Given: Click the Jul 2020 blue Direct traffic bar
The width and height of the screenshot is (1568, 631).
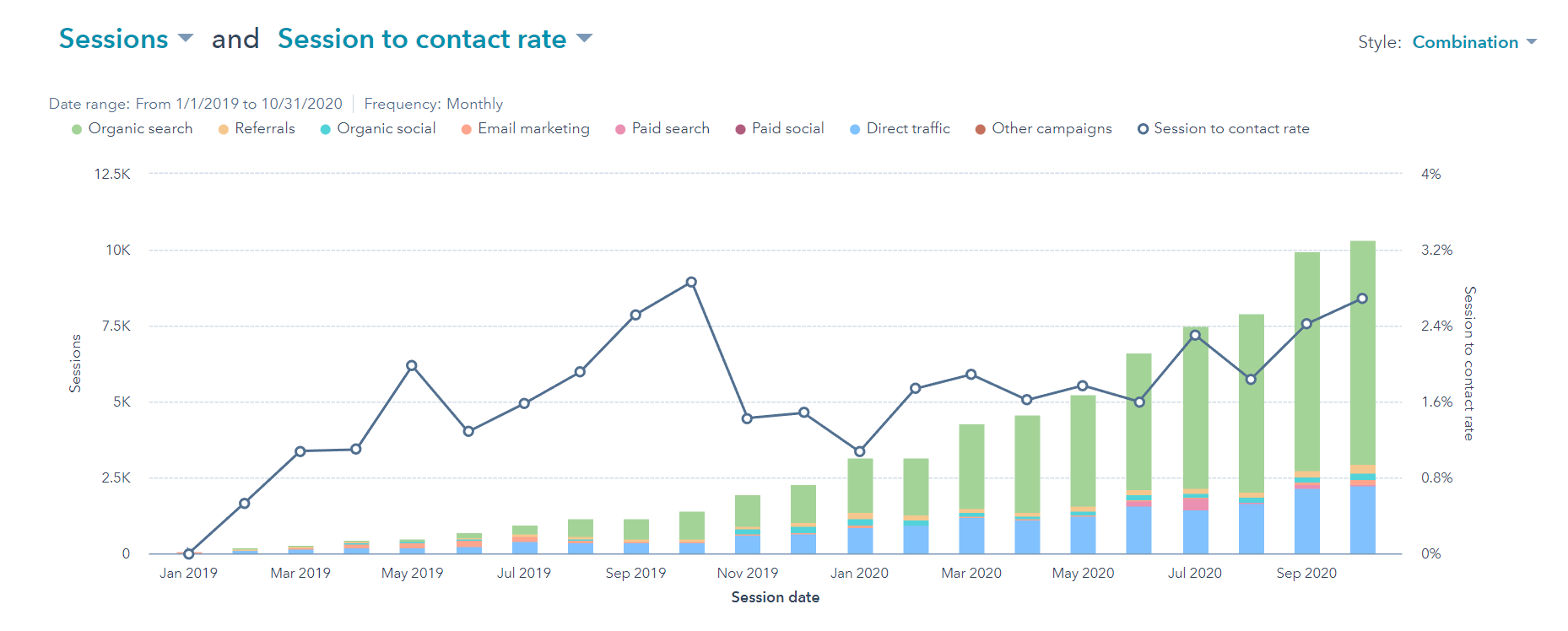Looking at the screenshot, I should click(1195, 531).
